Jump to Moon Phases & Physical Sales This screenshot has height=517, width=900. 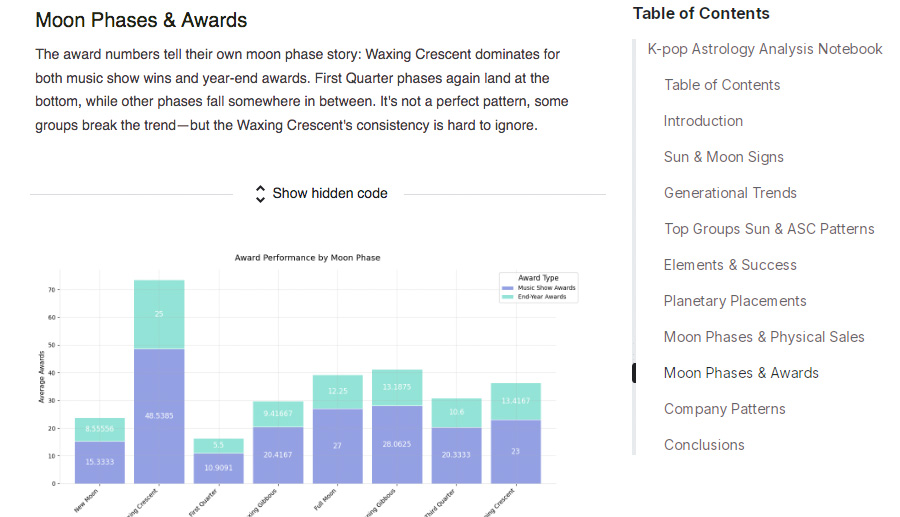[x=764, y=337]
